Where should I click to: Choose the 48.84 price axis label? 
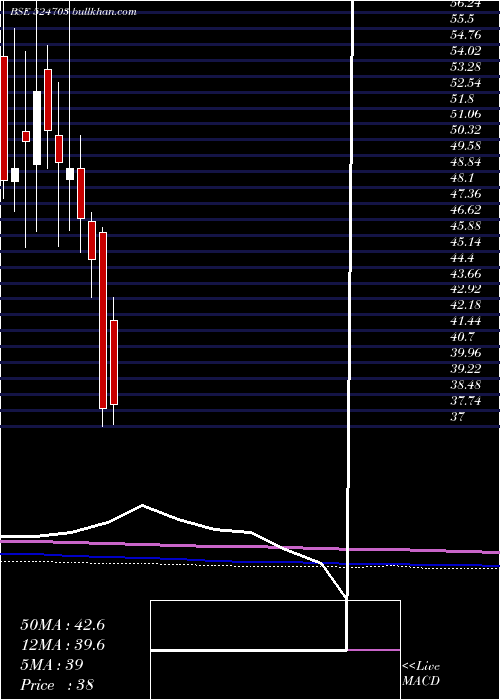(x=465, y=162)
